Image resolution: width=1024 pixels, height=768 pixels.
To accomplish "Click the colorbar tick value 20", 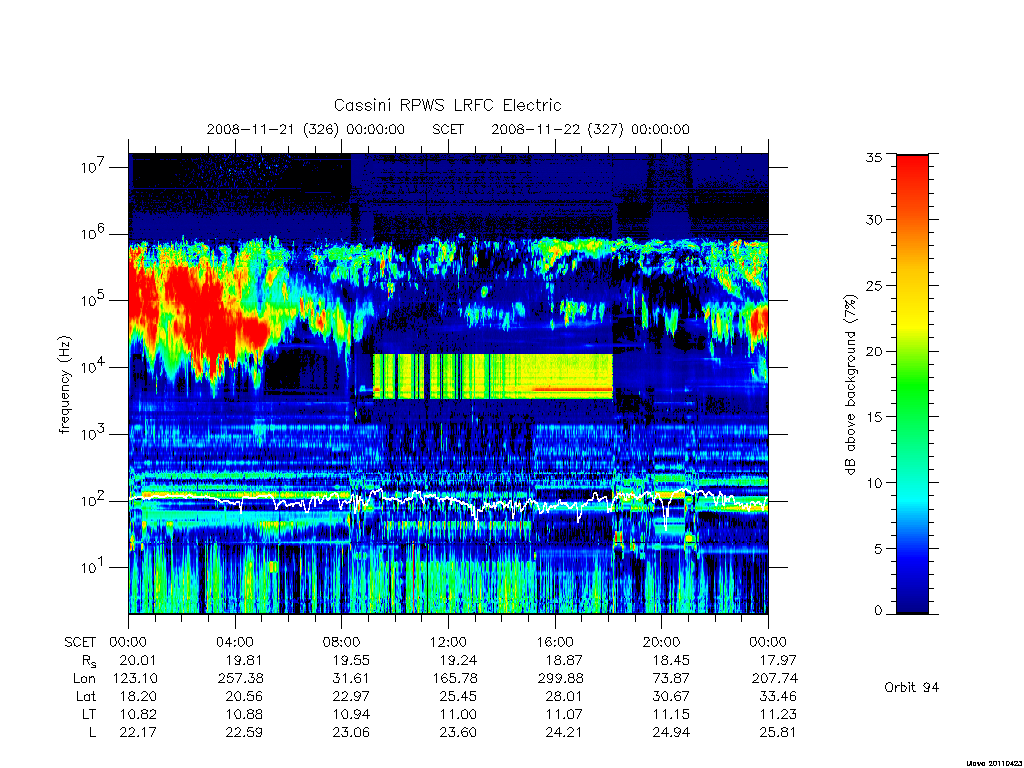I will click(873, 351).
